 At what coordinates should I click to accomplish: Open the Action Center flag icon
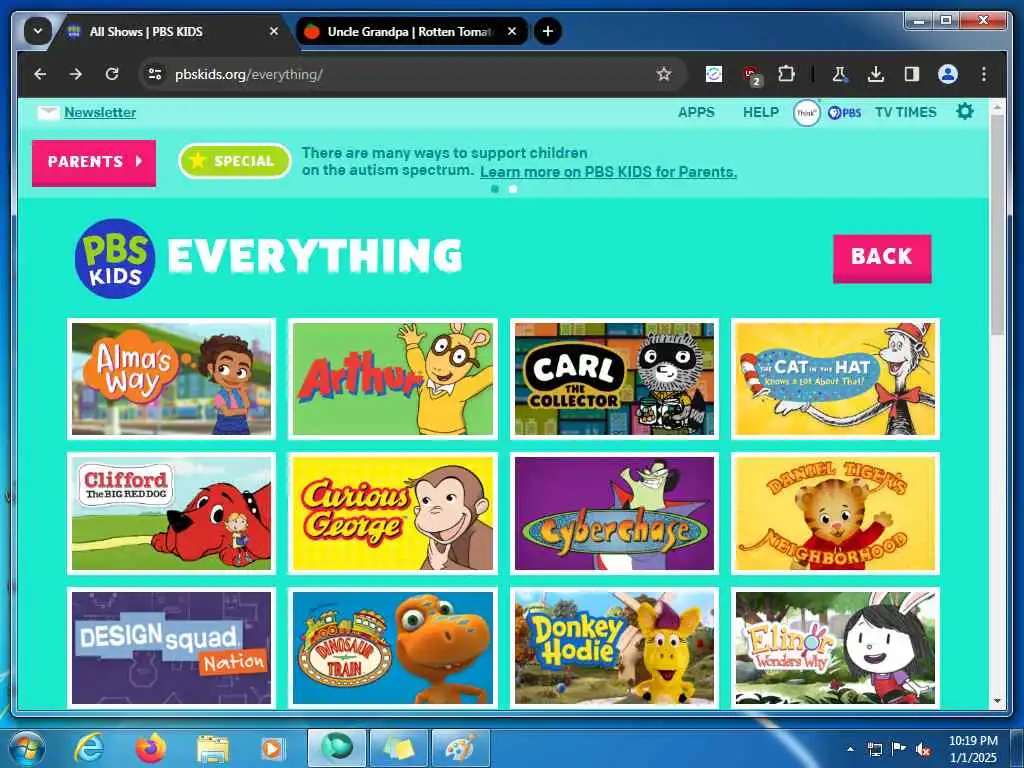coord(899,749)
